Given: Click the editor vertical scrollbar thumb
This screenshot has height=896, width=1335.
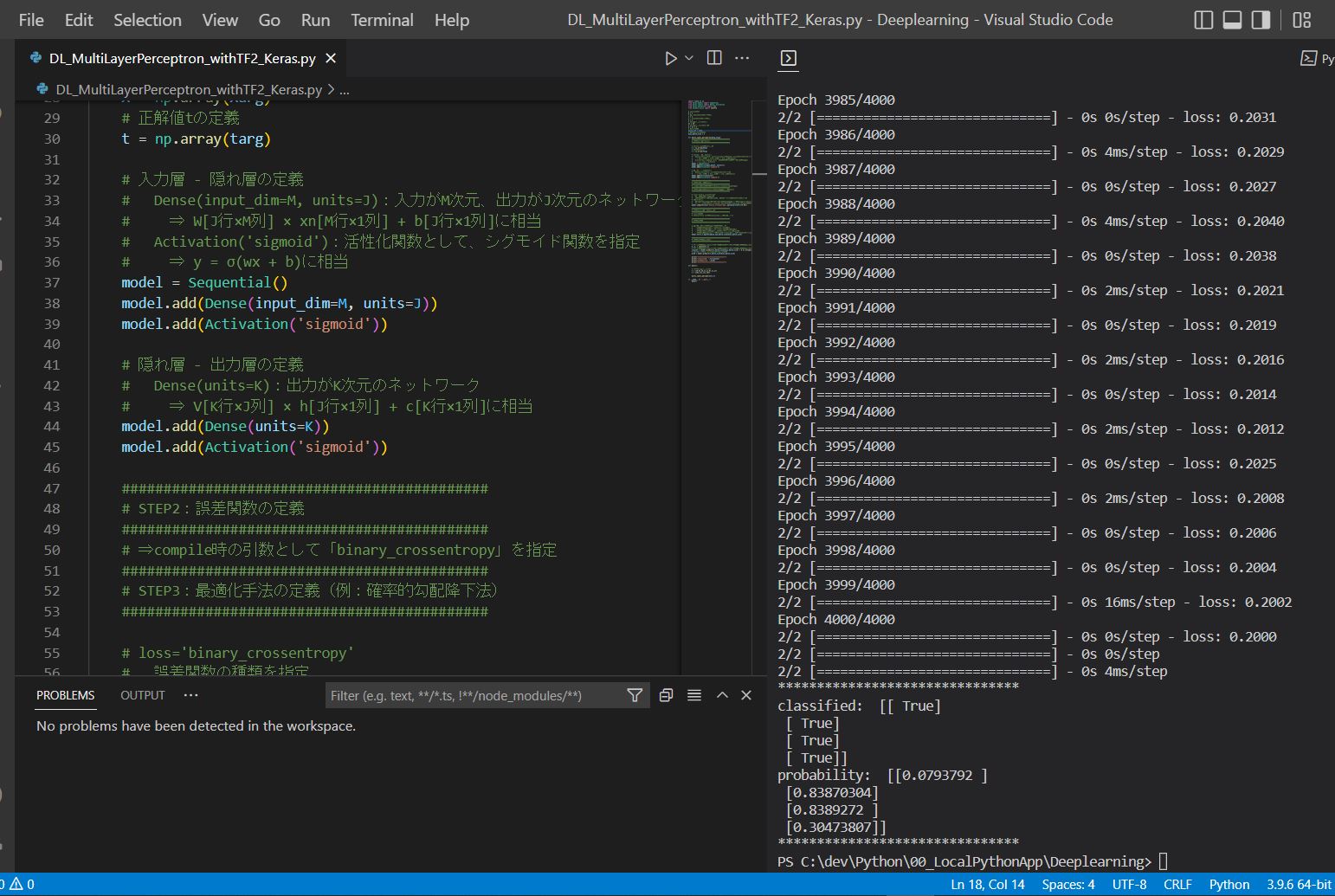Looking at the screenshot, I should click(760, 174).
